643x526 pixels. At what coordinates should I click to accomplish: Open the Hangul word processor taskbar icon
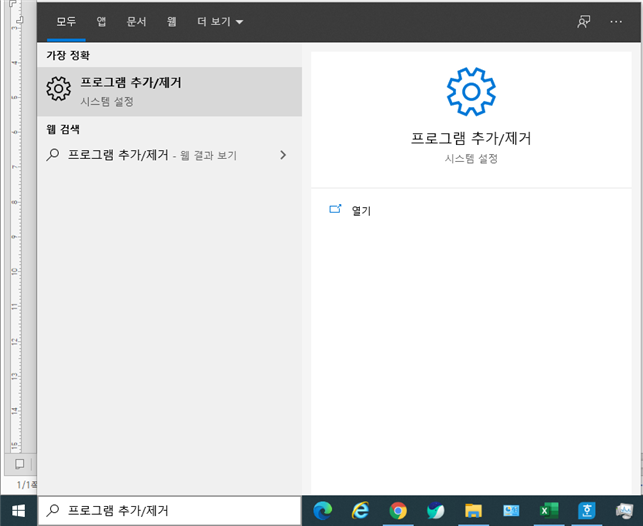coord(586,511)
